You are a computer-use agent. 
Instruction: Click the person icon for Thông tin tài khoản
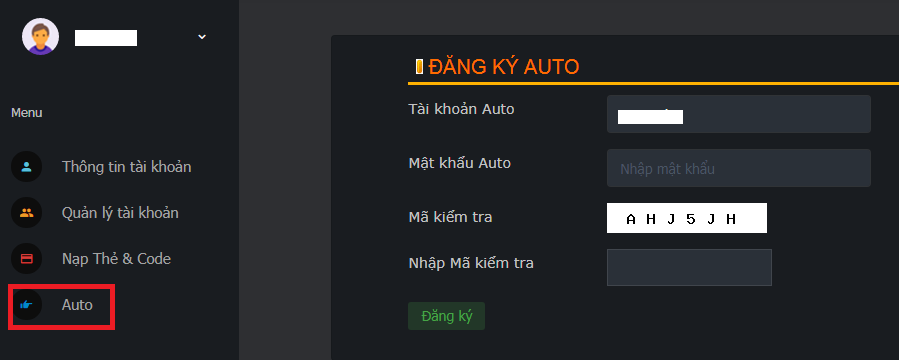click(x=26, y=167)
